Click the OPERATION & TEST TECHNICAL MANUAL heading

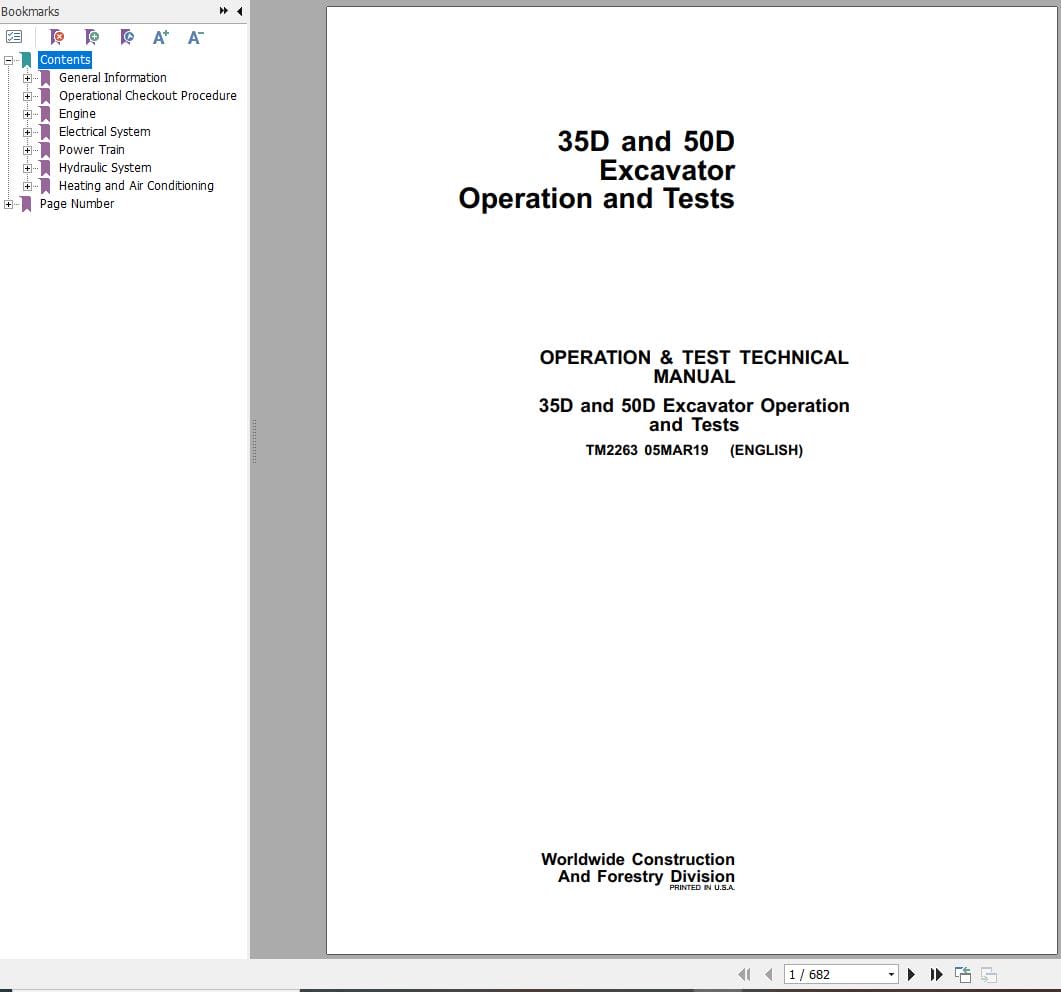coord(694,367)
